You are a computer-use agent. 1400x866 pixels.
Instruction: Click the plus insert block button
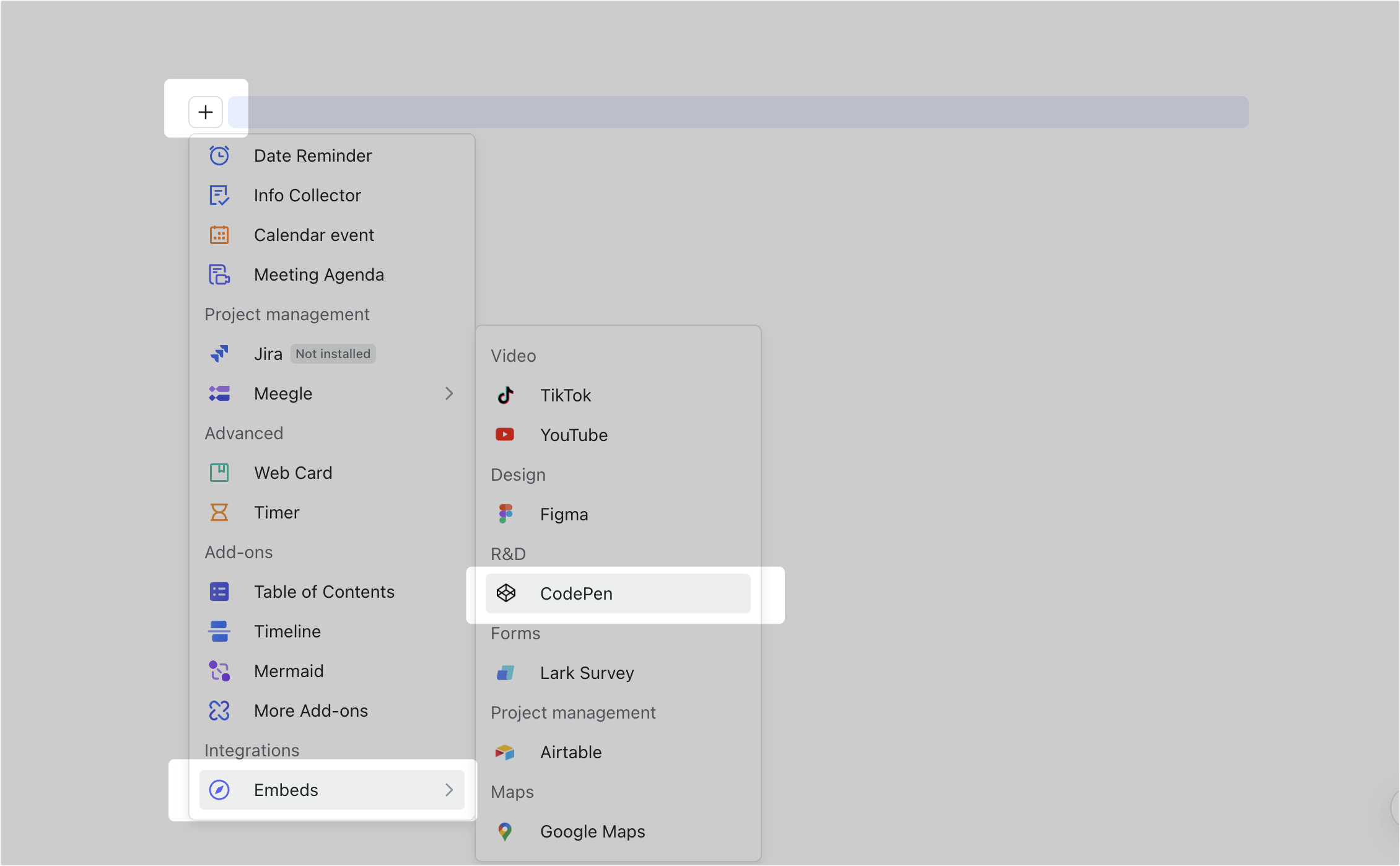coord(206,112)
